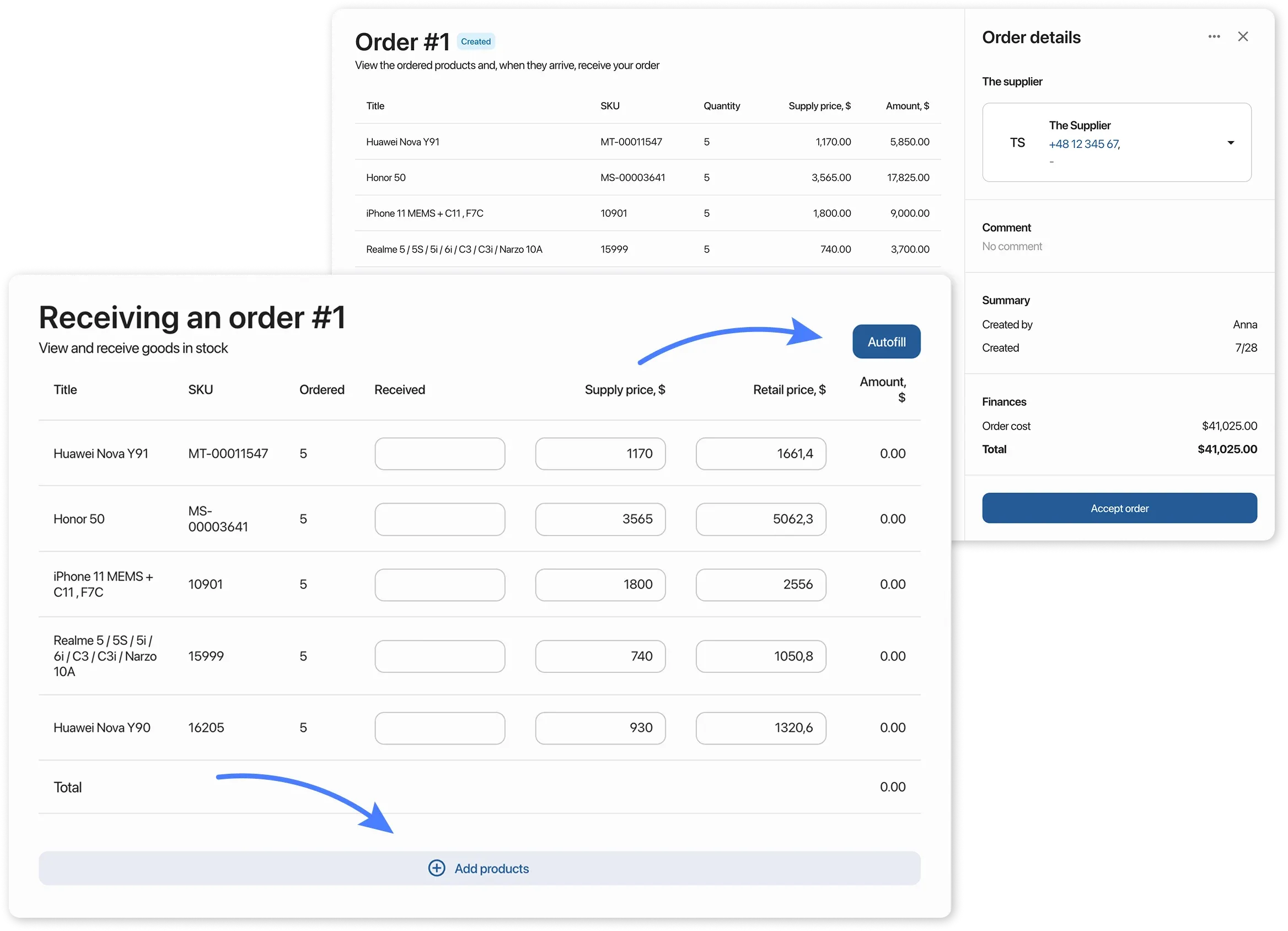The image size is (1288, 931).
Task: Edit supply price 740 for Realme 5
Action: [x=600, y=656]
